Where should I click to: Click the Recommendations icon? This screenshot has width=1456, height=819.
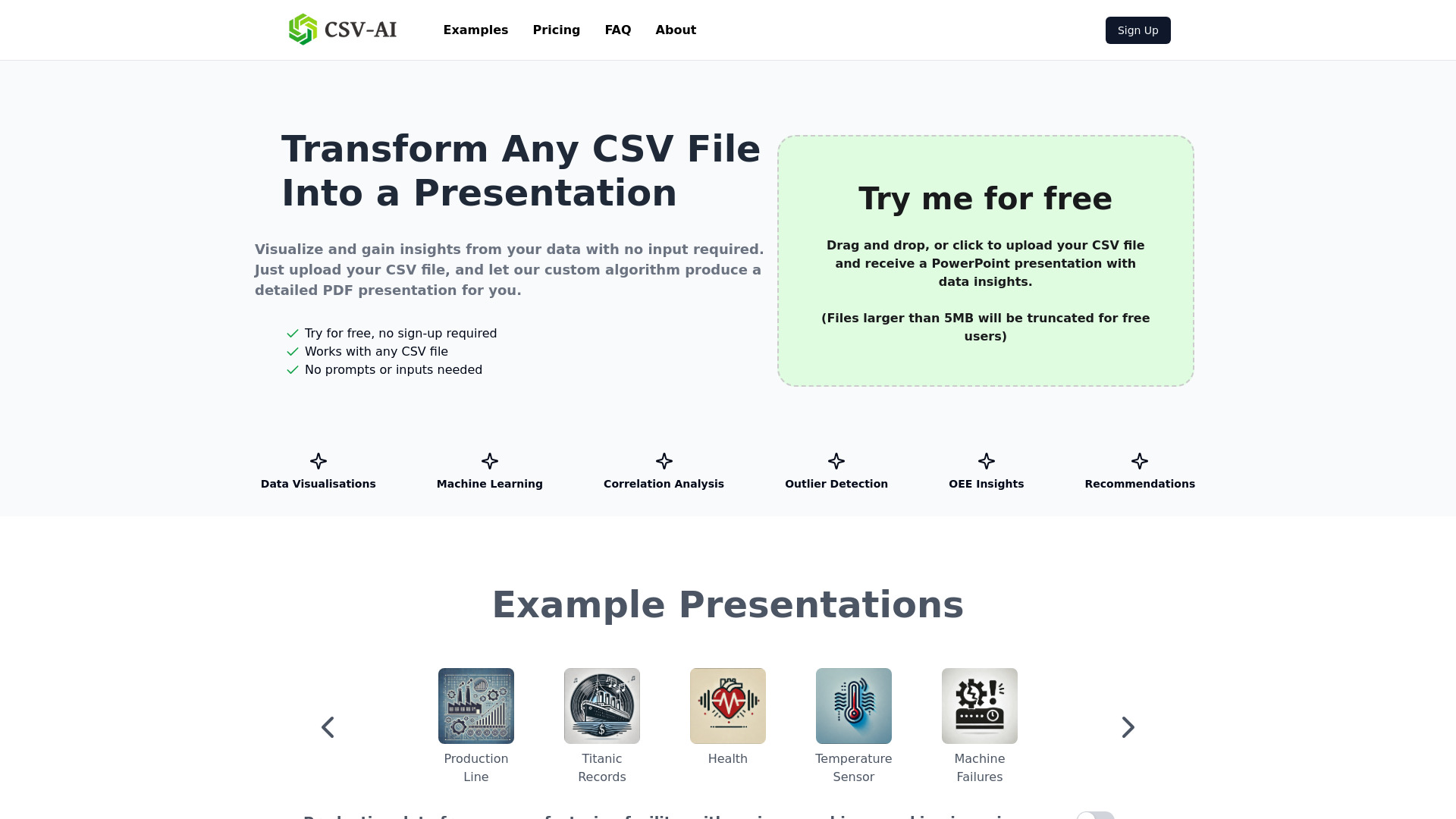[x=1139, y=461]
